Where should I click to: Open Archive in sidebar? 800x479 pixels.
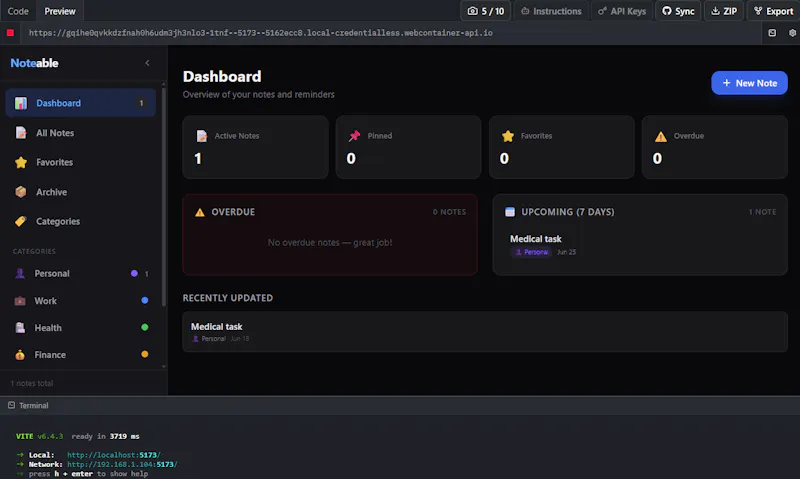(x=81, y=192)
